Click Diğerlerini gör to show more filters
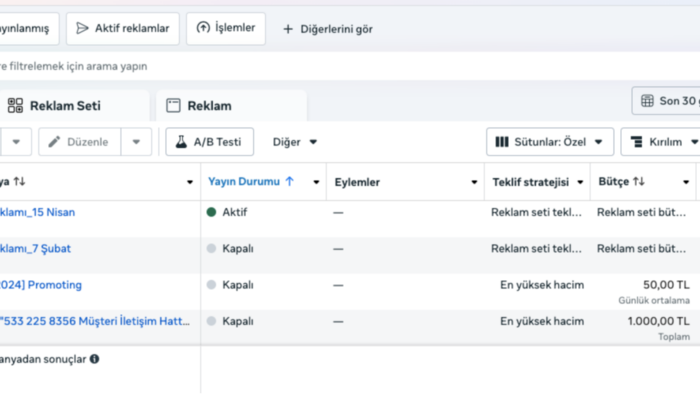The width and height of the screenshot is (700, 394). pos(336,29)
